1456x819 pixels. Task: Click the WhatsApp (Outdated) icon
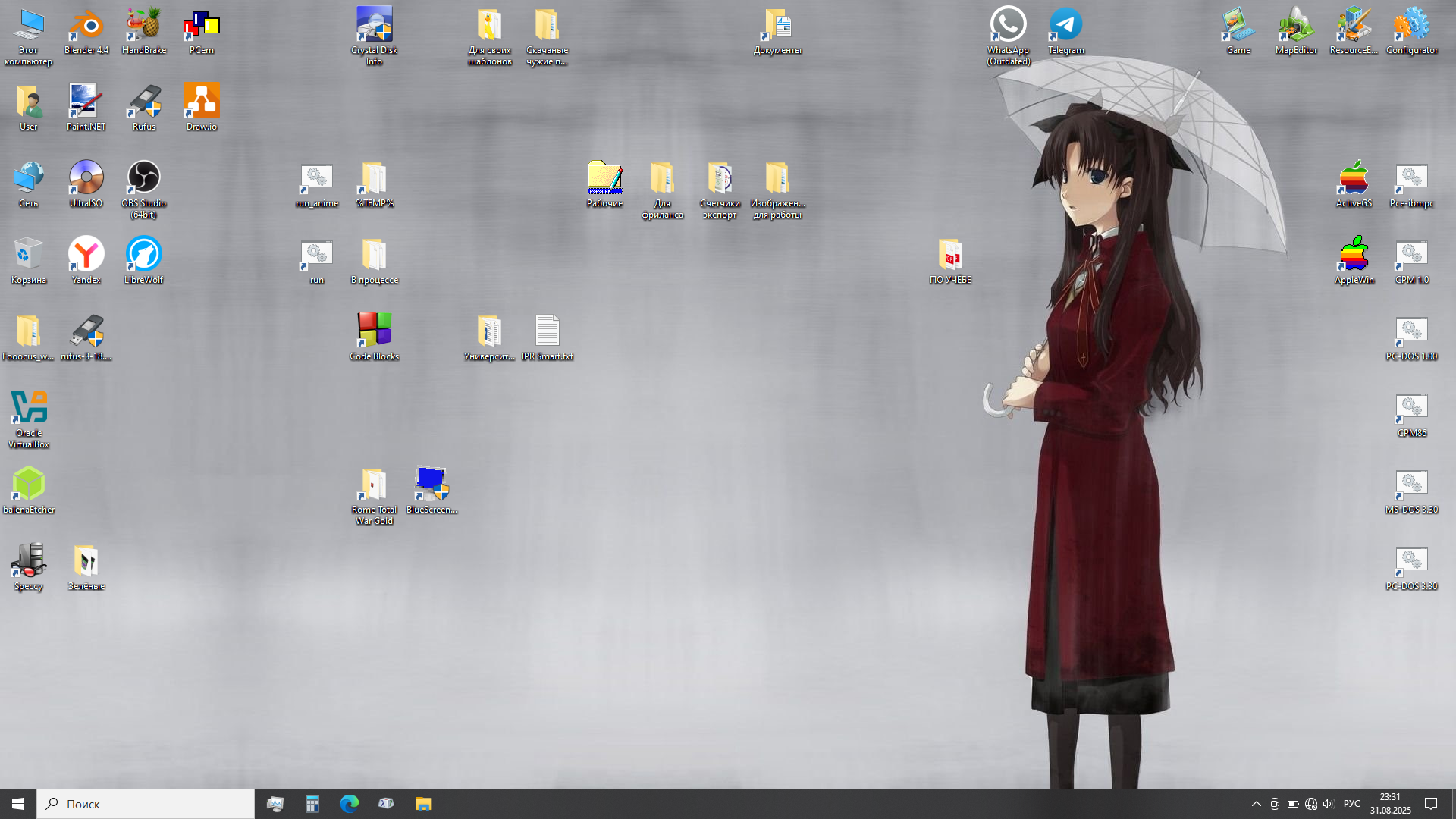1008,36
